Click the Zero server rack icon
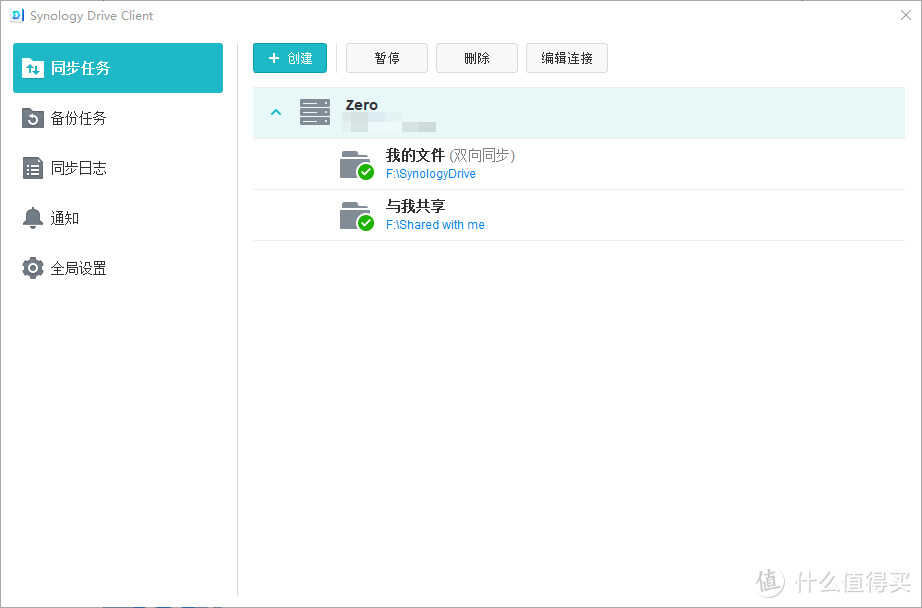Viewport: 922px width, 608px height. pos(315,112)
